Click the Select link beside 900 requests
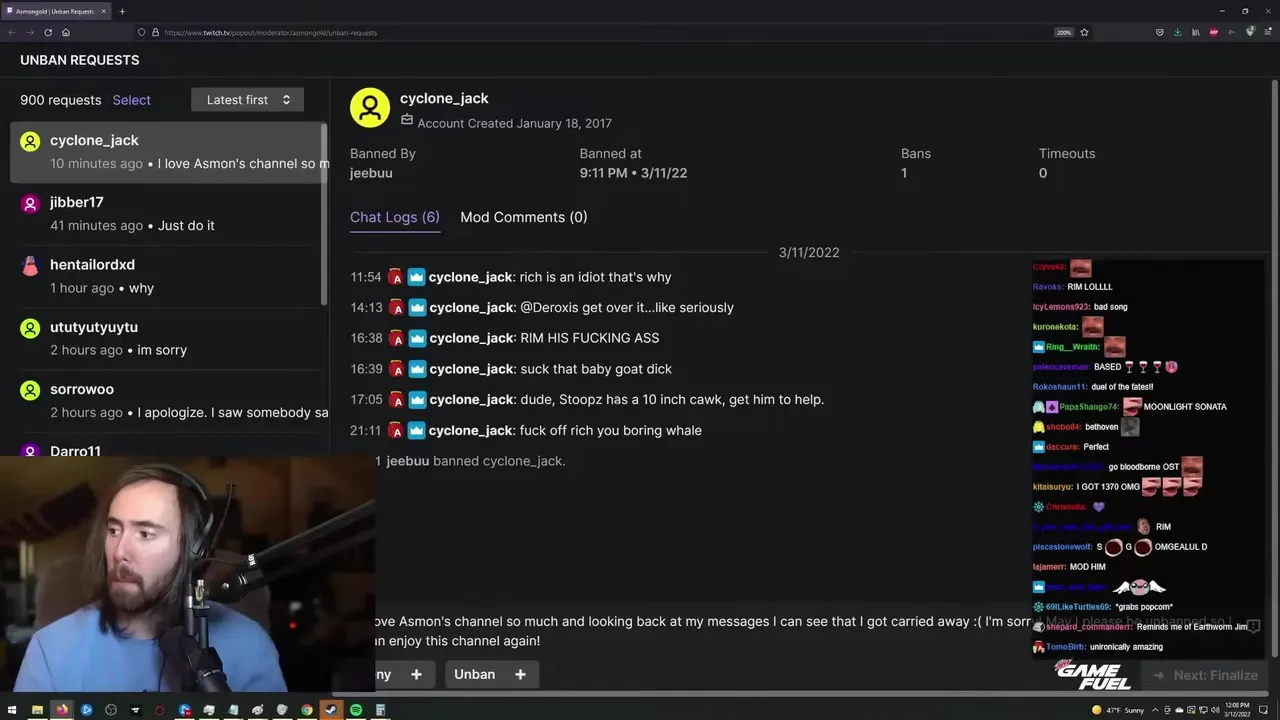Screen dimensions: 1280x720 pyautogui.click(x=131, y=100)
